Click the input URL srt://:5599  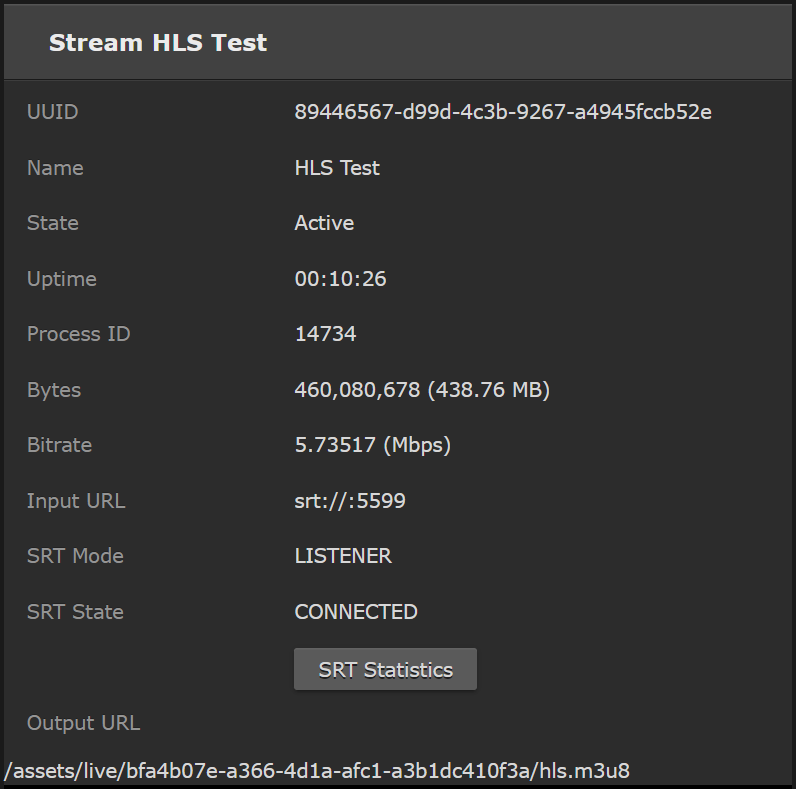click(350, 501)
